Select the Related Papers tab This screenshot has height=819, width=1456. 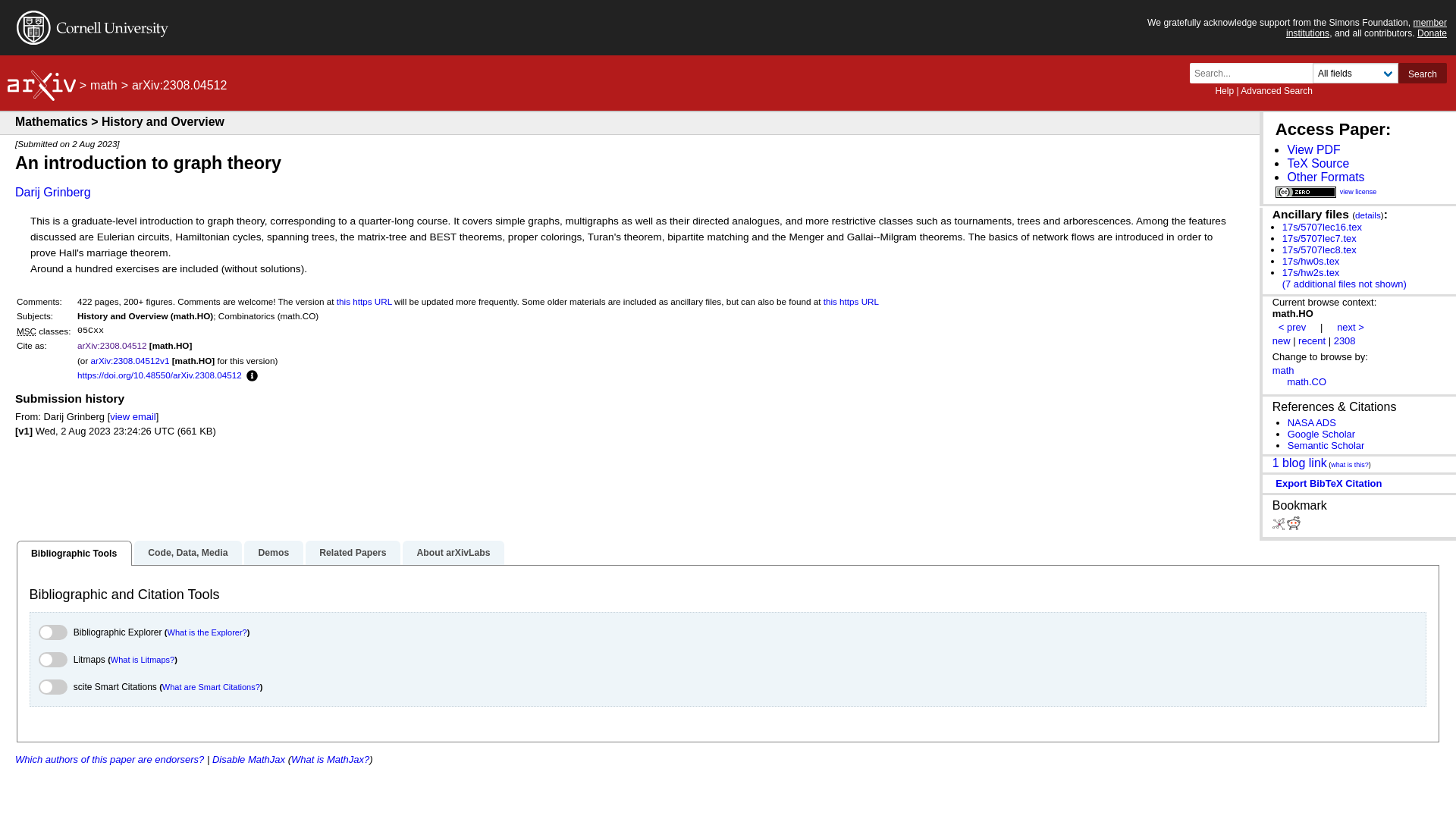coord(352,552)
